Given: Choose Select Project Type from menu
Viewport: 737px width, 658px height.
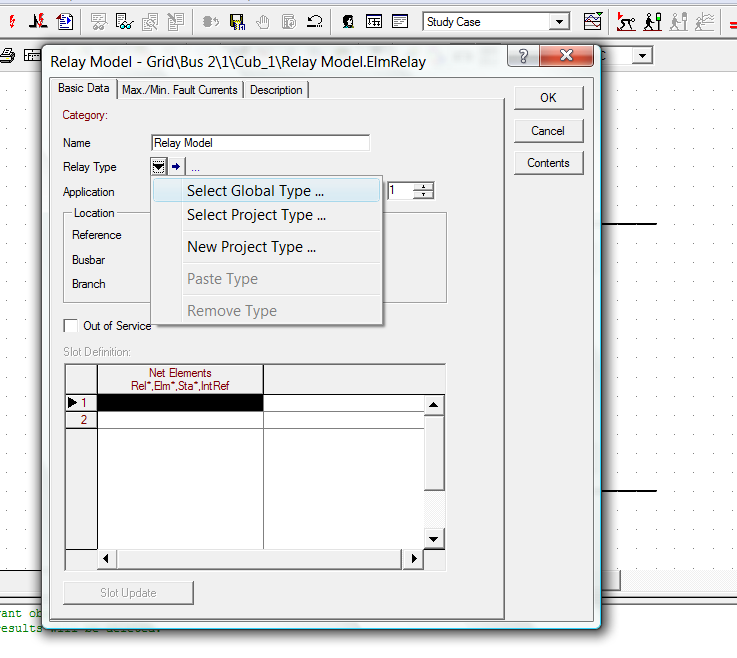Looking at the screenshot, I should (x=256, y=215).
